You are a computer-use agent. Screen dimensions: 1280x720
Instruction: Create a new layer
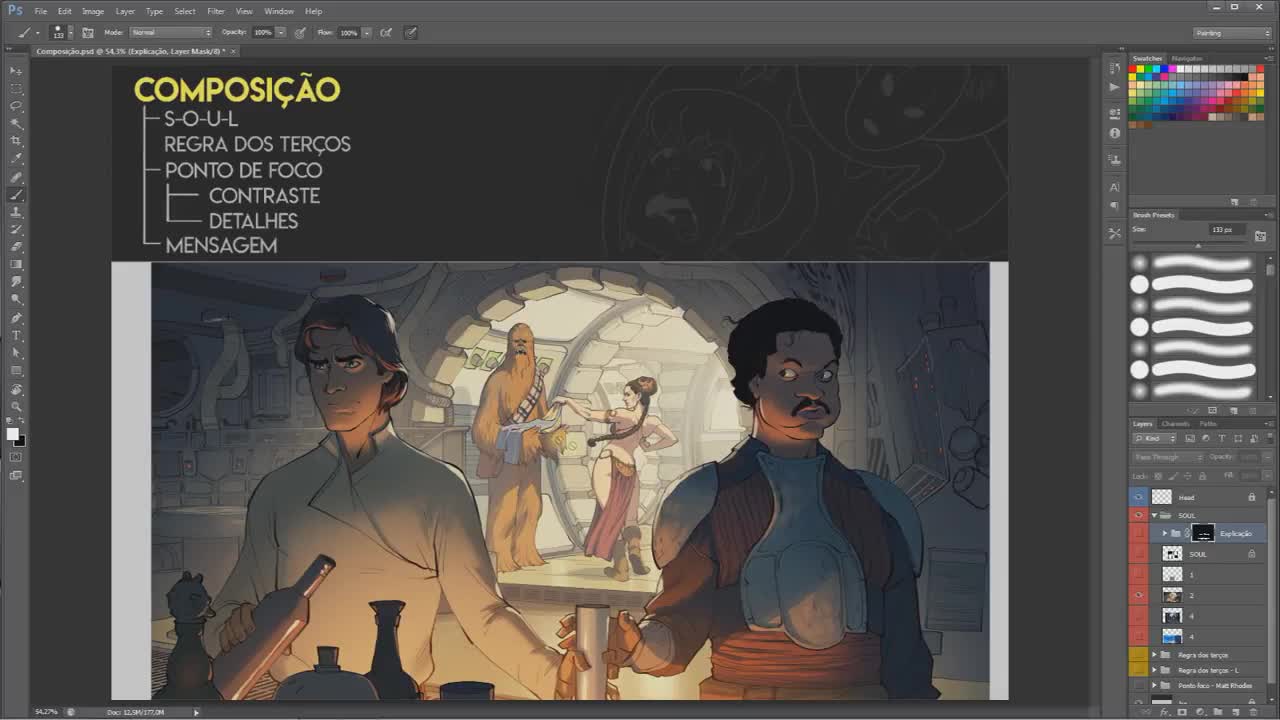1235,712
